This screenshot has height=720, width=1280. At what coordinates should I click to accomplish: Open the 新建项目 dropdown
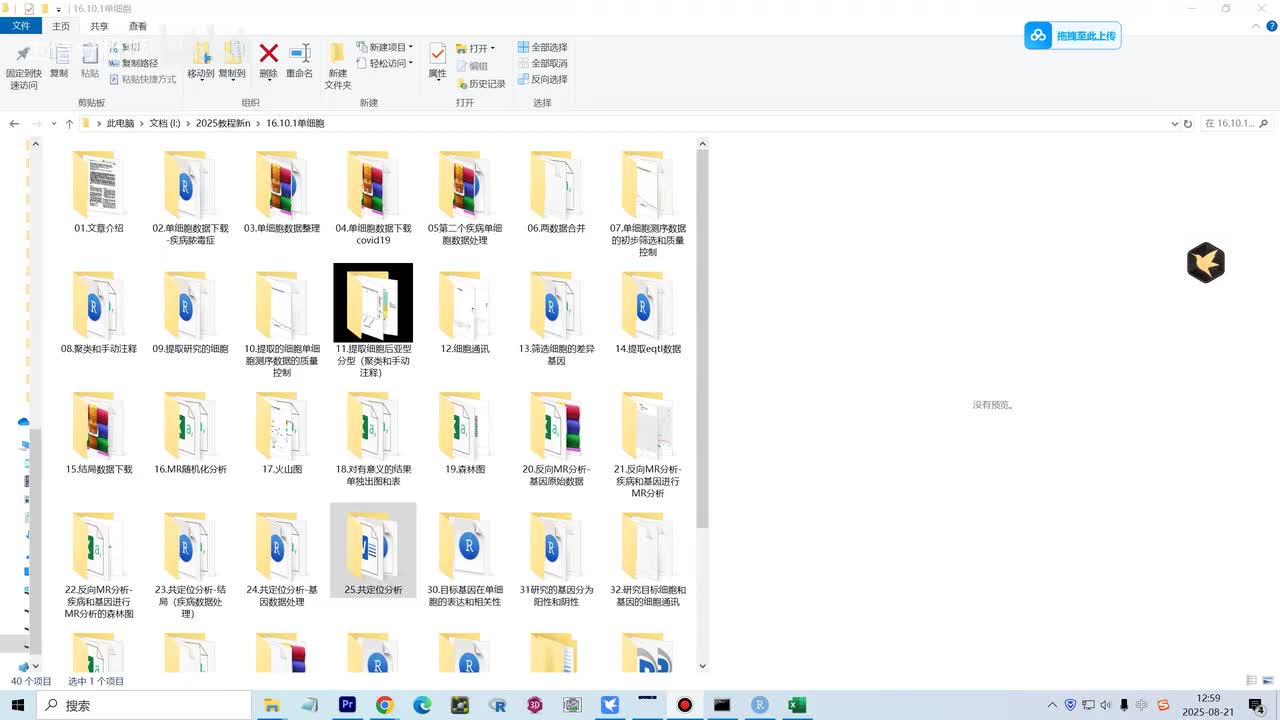point(385,47)
